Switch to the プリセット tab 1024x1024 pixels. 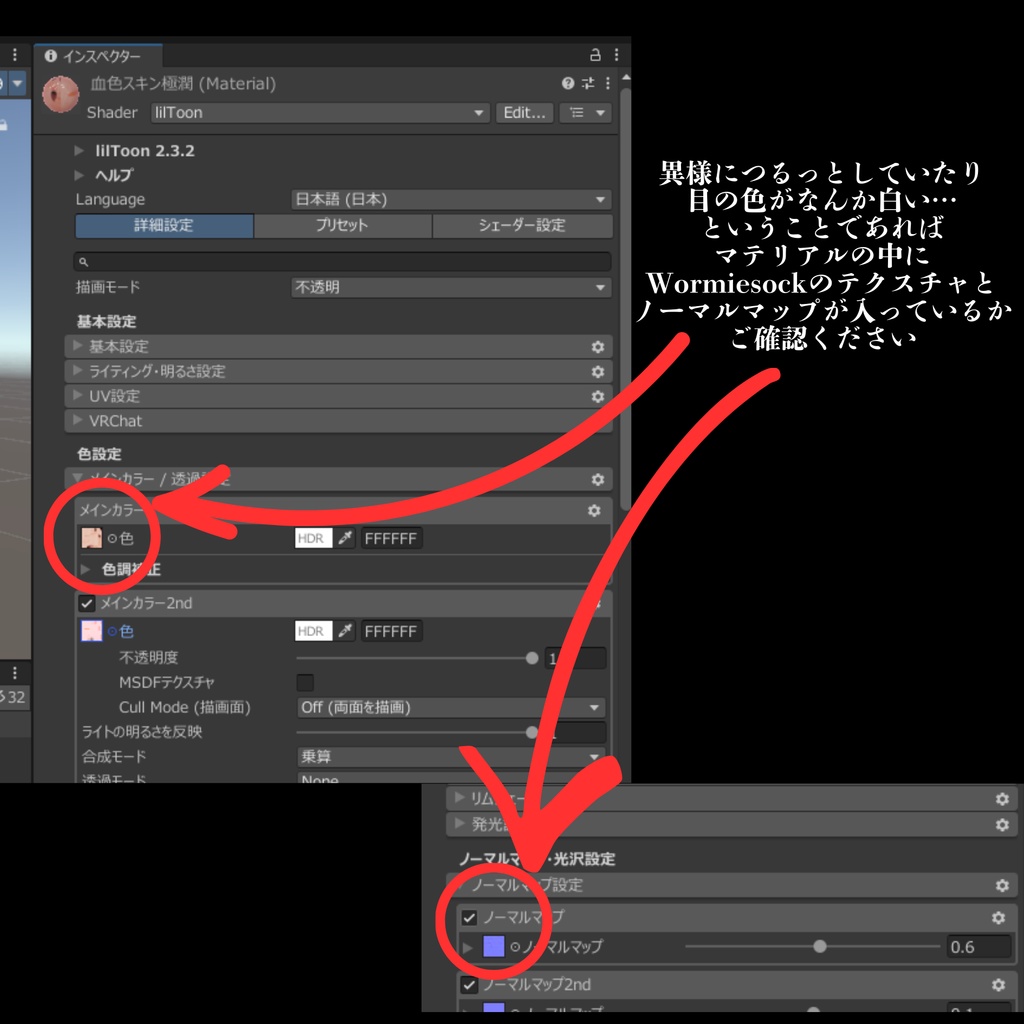point(343,226)
